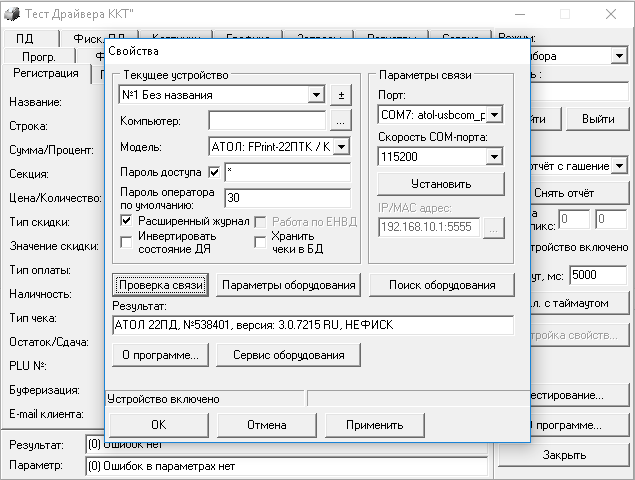The height and width of the screenshot is (480, 635).
Task: Open Параметры оборудования
Action: click(288, 285)
